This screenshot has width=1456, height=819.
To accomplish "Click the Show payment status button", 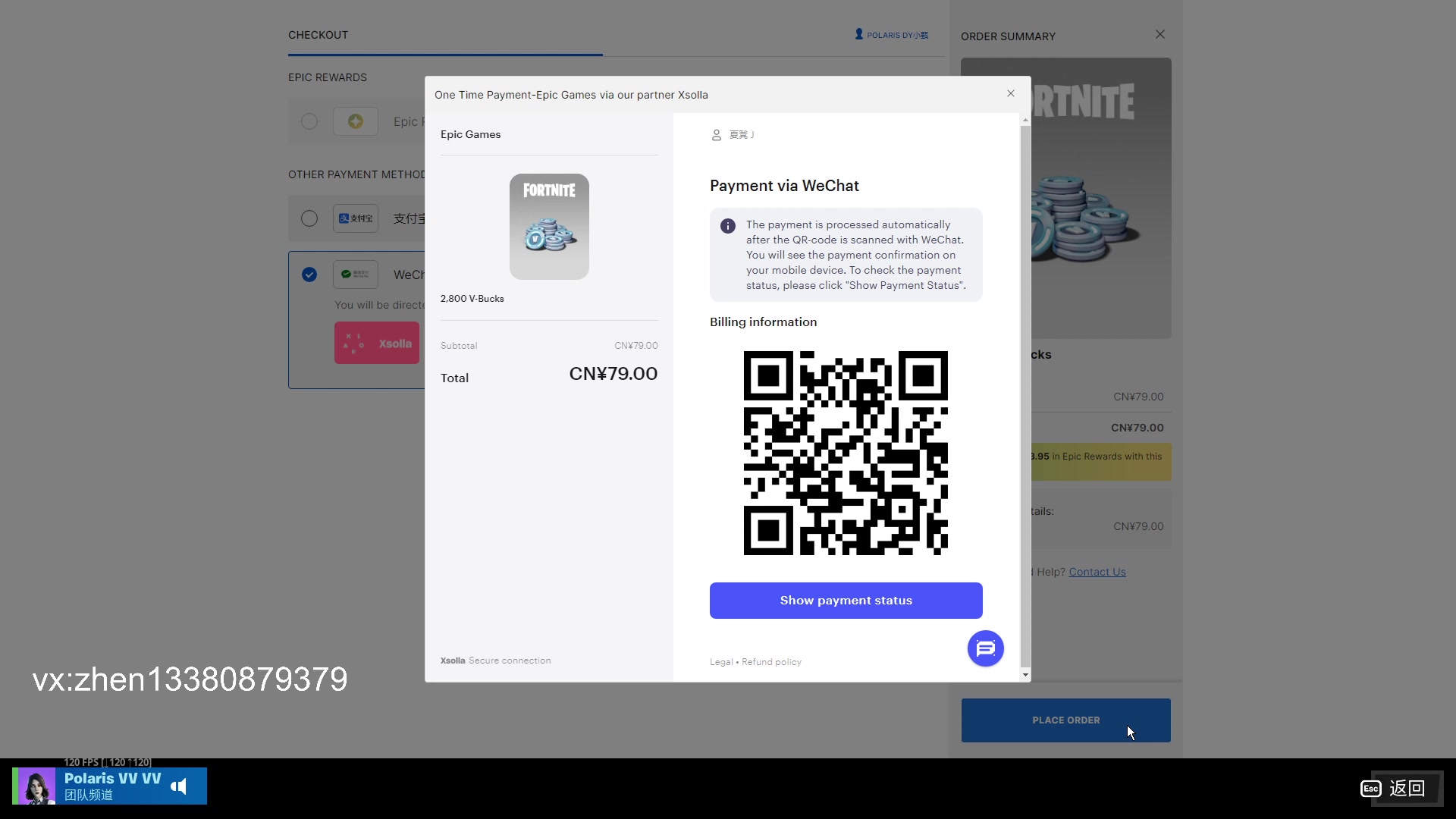I will [x=846, y=600].
